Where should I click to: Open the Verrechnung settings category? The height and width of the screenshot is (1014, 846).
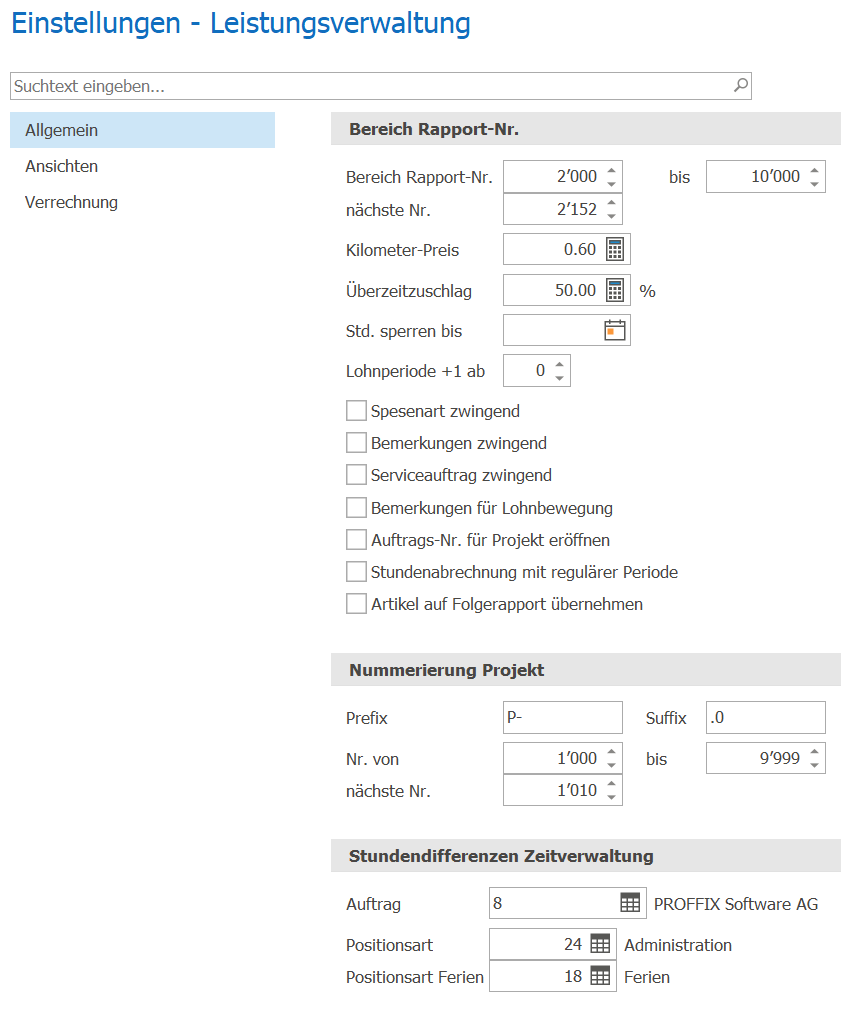142,202
